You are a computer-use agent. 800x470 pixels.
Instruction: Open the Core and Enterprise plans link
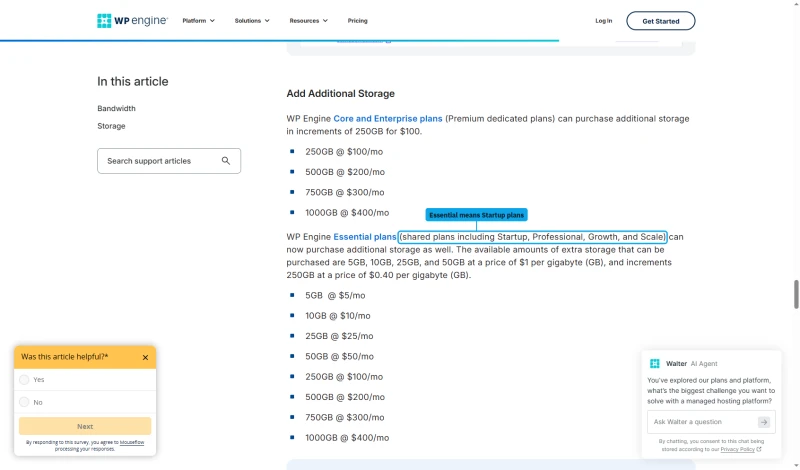388,118
